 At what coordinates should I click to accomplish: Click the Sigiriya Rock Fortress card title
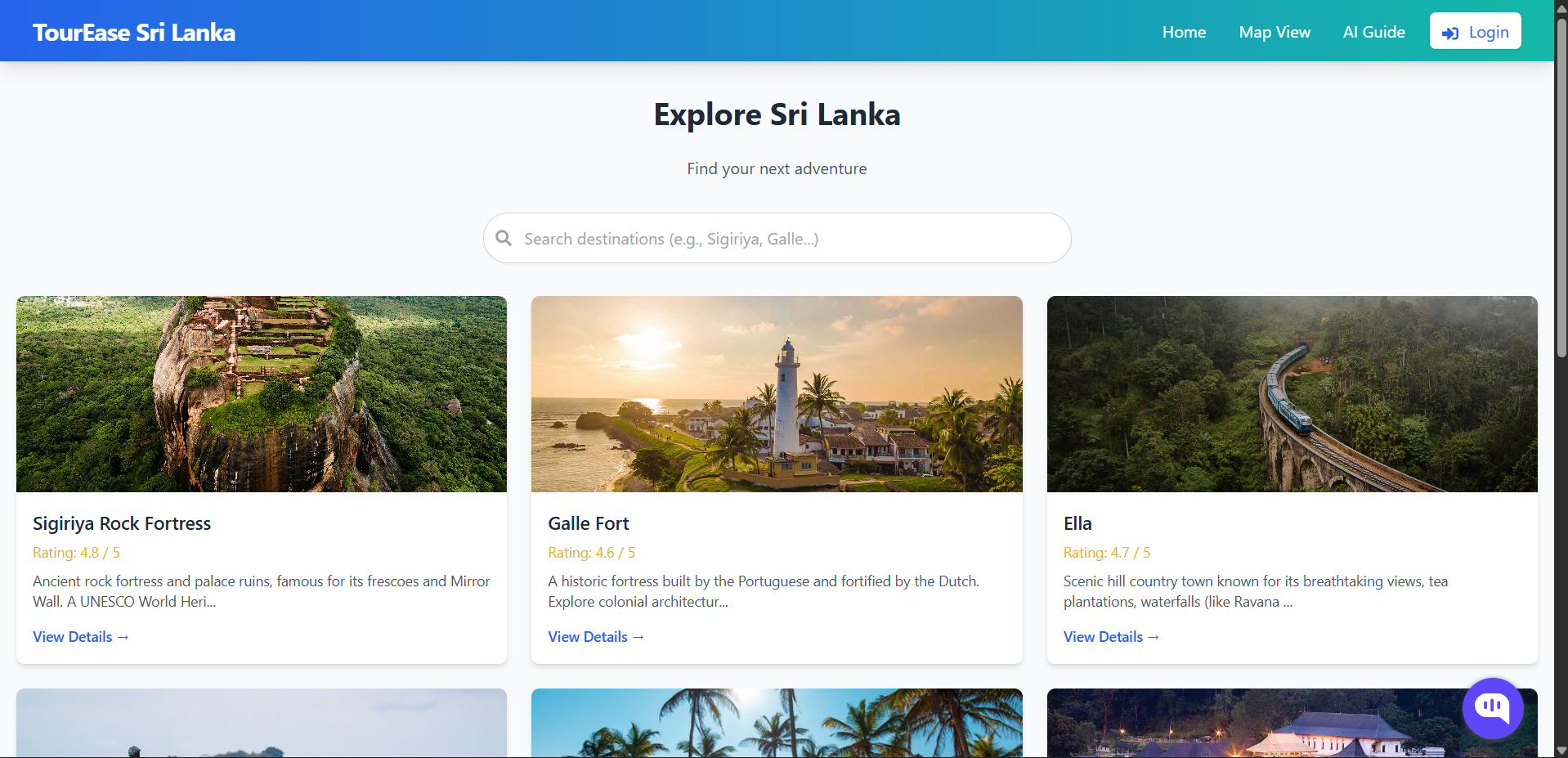[121, 523]
